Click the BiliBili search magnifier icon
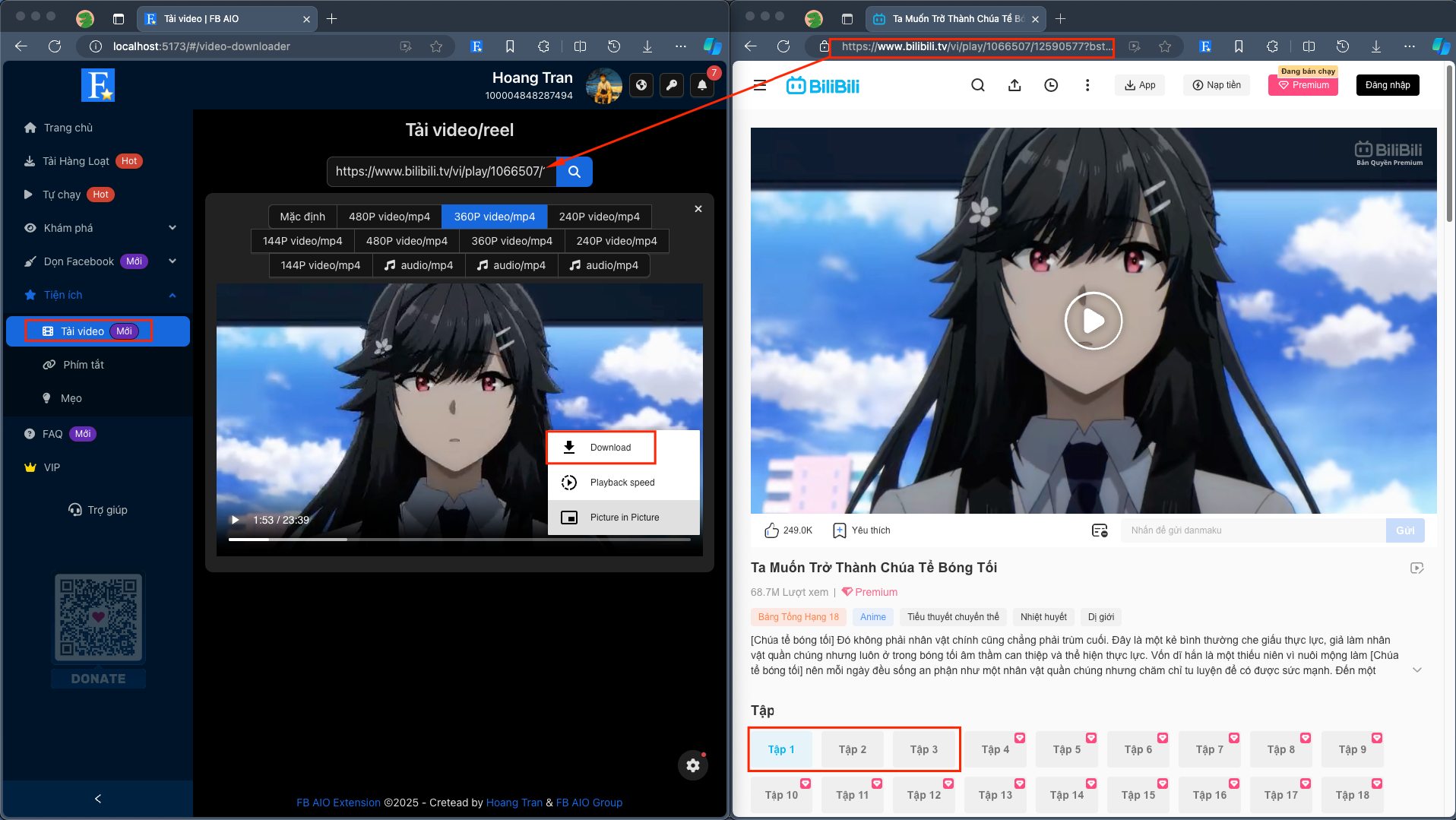 [x=978, y=85]
